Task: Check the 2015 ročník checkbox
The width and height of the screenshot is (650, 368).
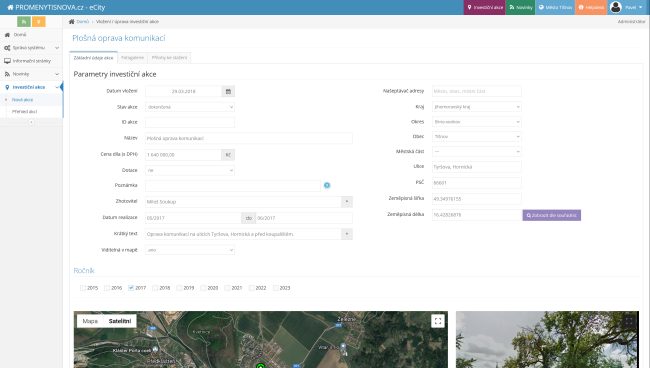Action: click(82, 288)
